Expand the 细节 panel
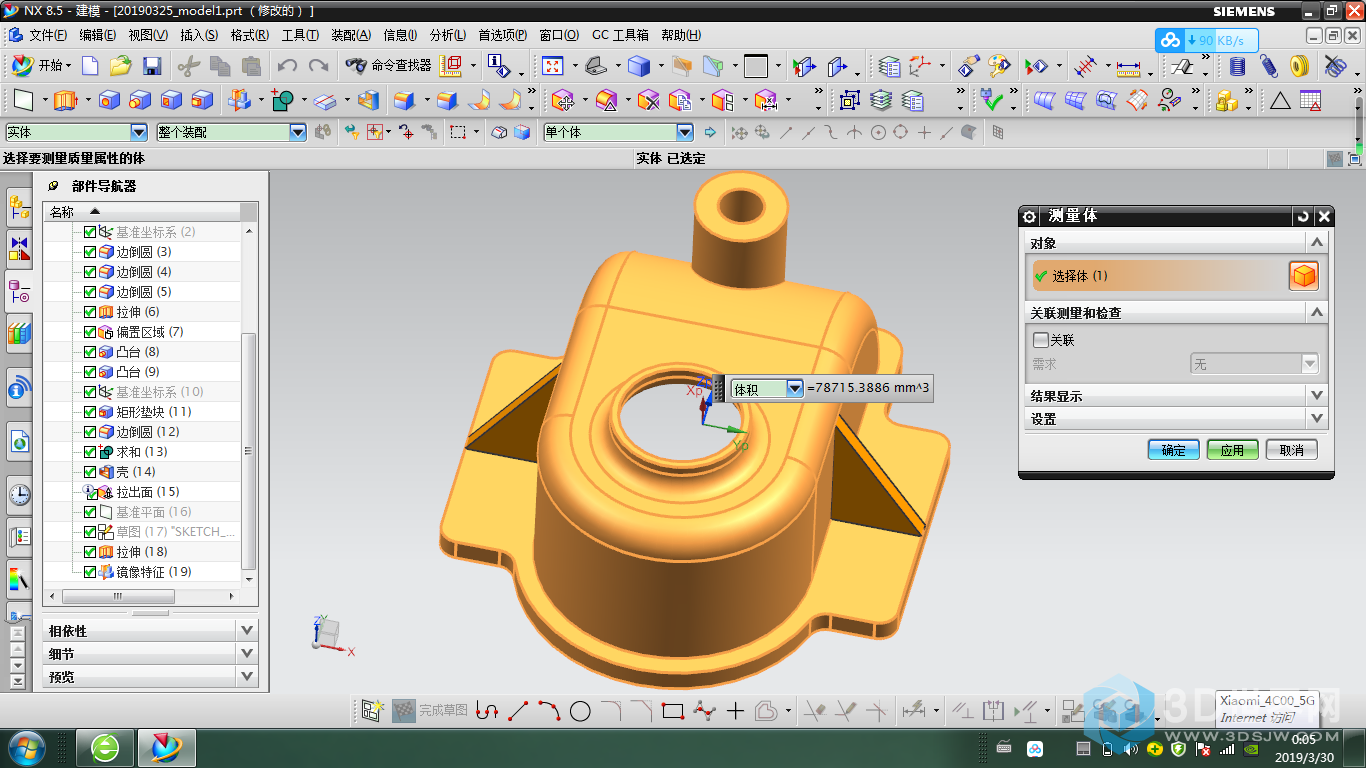This screenshot has height=768, width=1366. (x=248, y=654)
